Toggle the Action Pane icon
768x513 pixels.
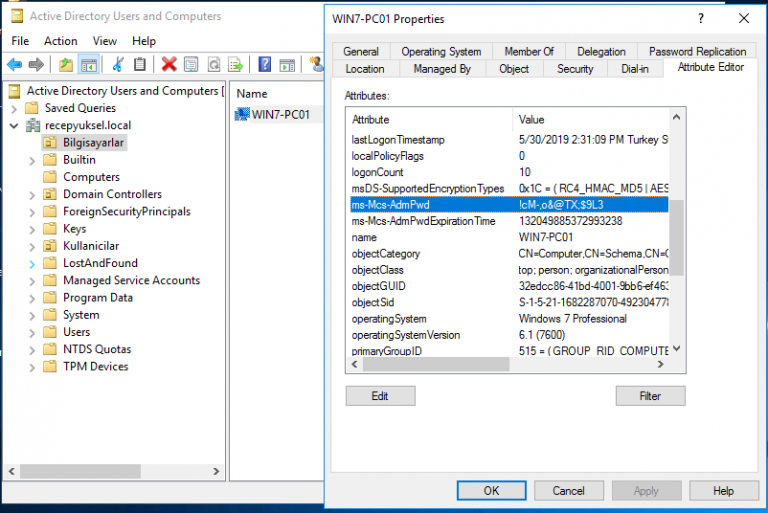click(x=287, y=65)
